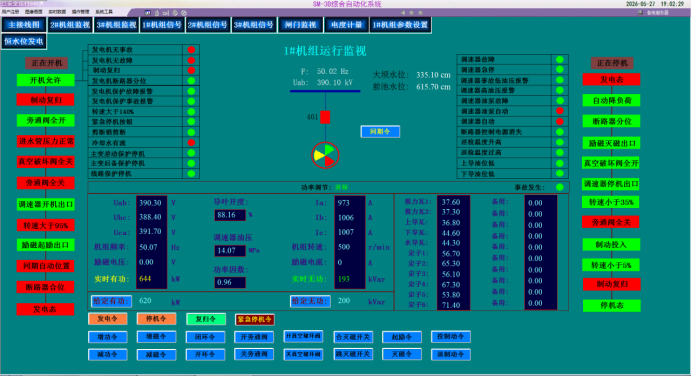Click the green 复归令 button
The height and width of the screenshot is (376, 692).
[206, 319]
